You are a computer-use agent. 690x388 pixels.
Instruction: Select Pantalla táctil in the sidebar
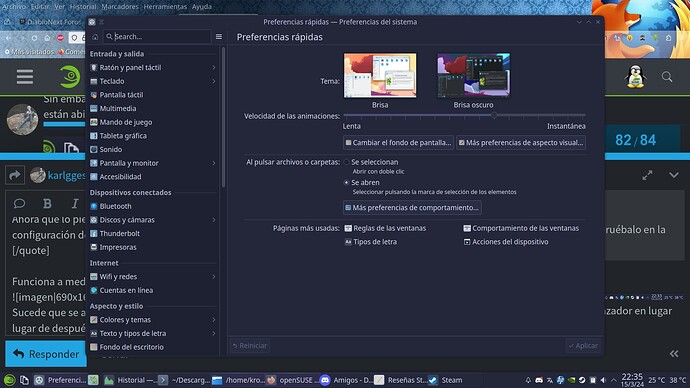[x=153, y=95]
